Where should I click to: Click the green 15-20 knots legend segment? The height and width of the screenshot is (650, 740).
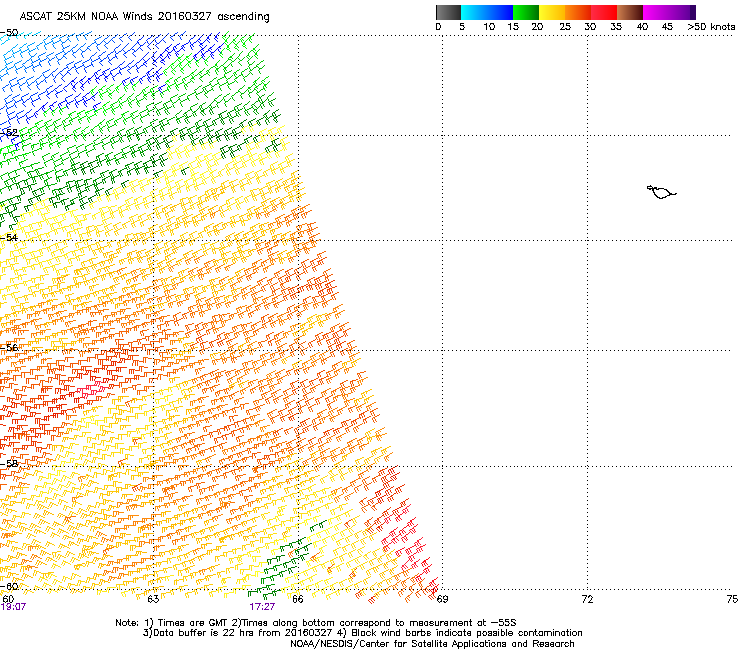(x=526, y=12)
